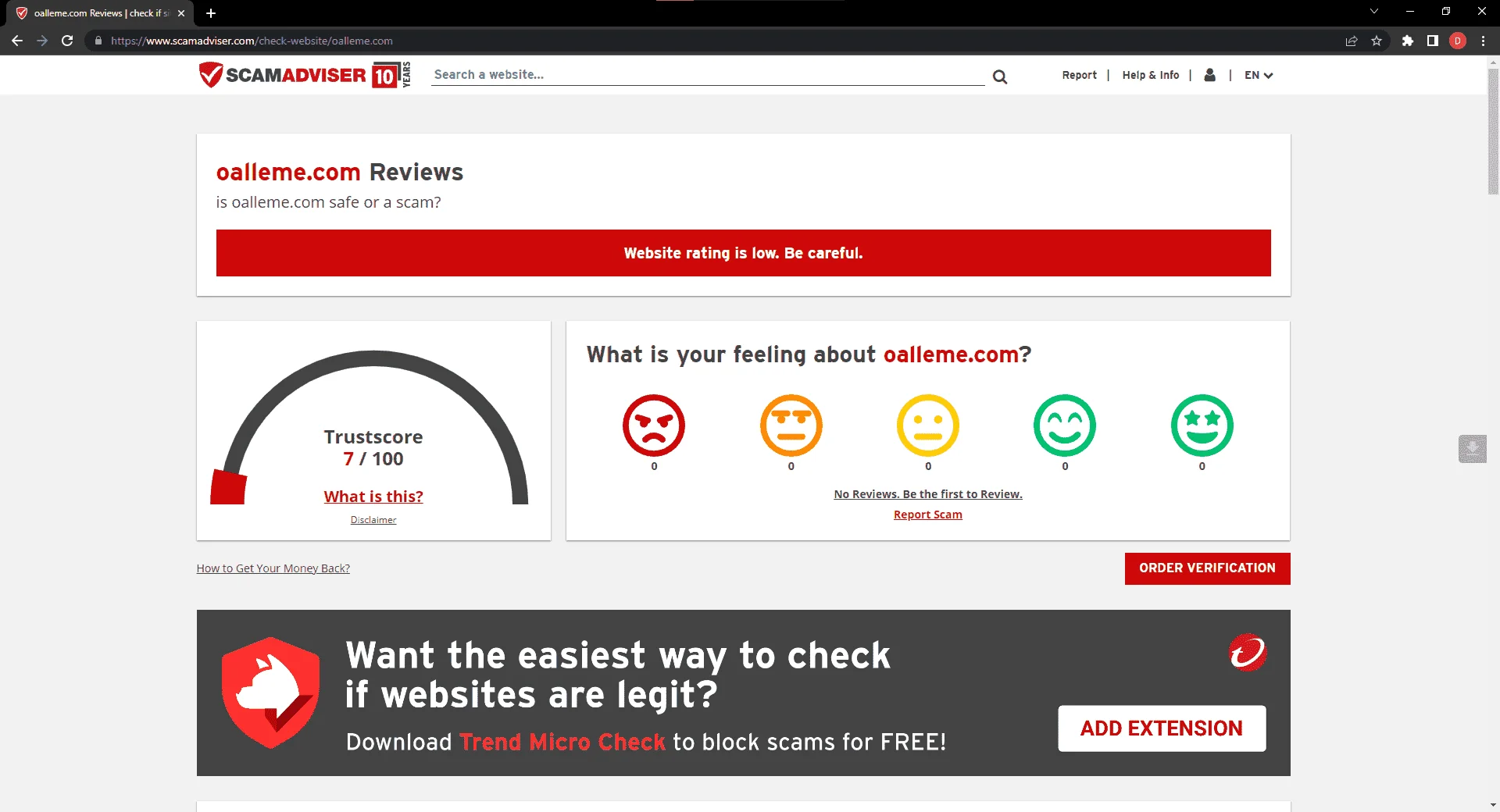View site info via the lock icon
Viewport: 1500px width, 812px height.
point(98,41)
